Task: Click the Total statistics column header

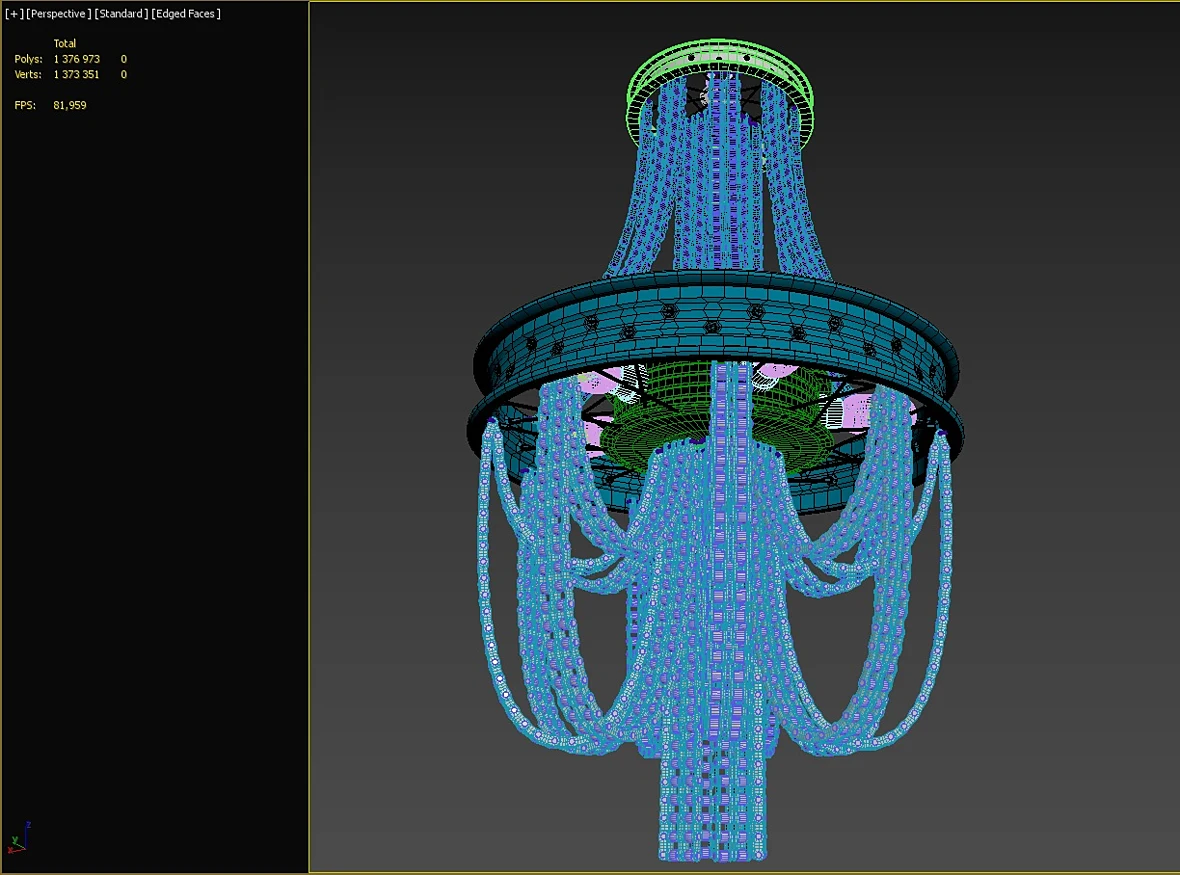Action: [65, 44]
